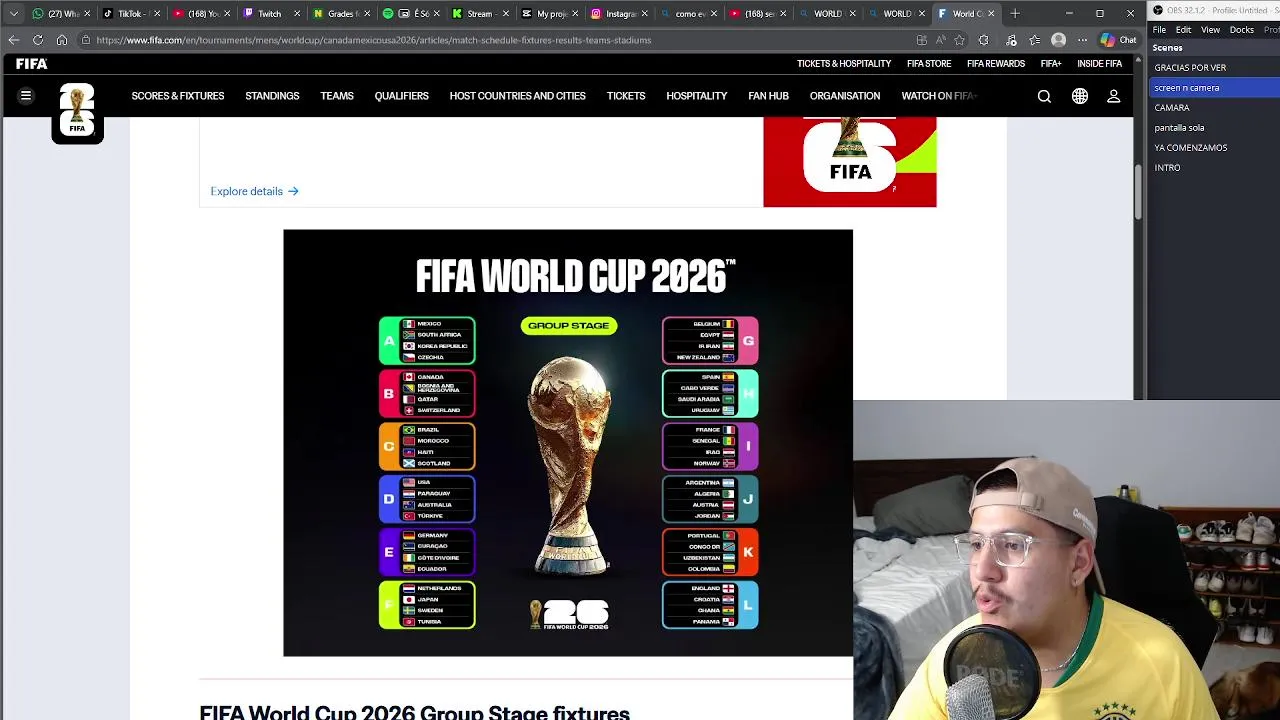Screen dimensions: 1280x720
Task: Open Watch on FIFA+ menu item
Action: pos(939,96)
